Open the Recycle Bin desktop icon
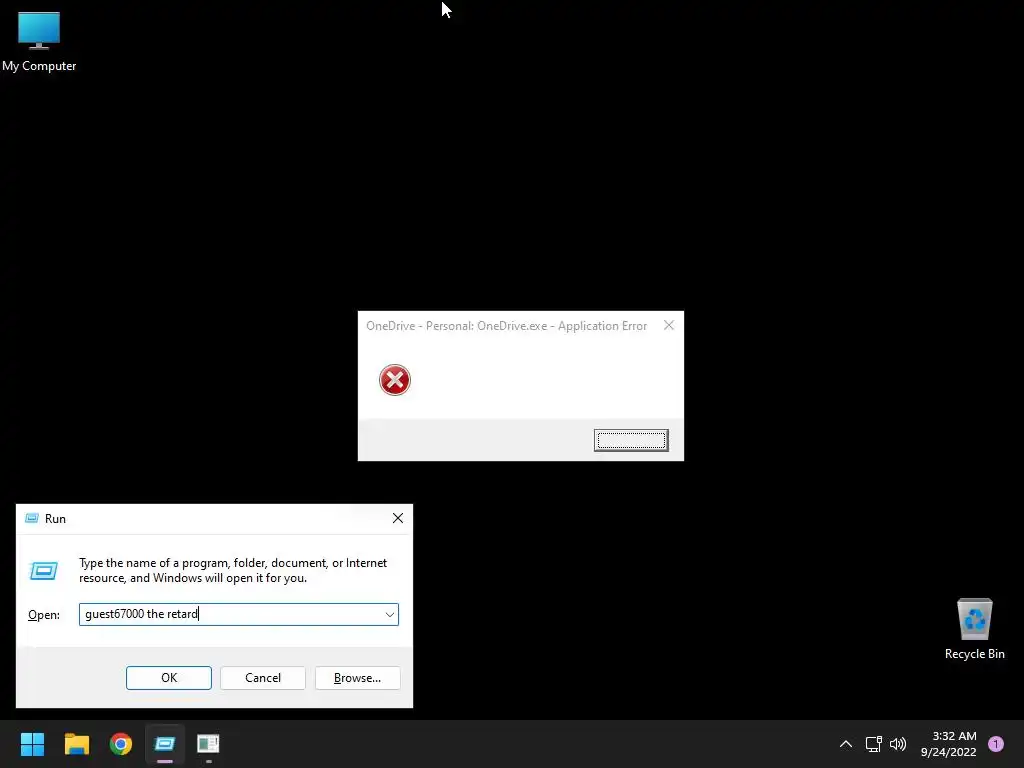 (974, 629)
